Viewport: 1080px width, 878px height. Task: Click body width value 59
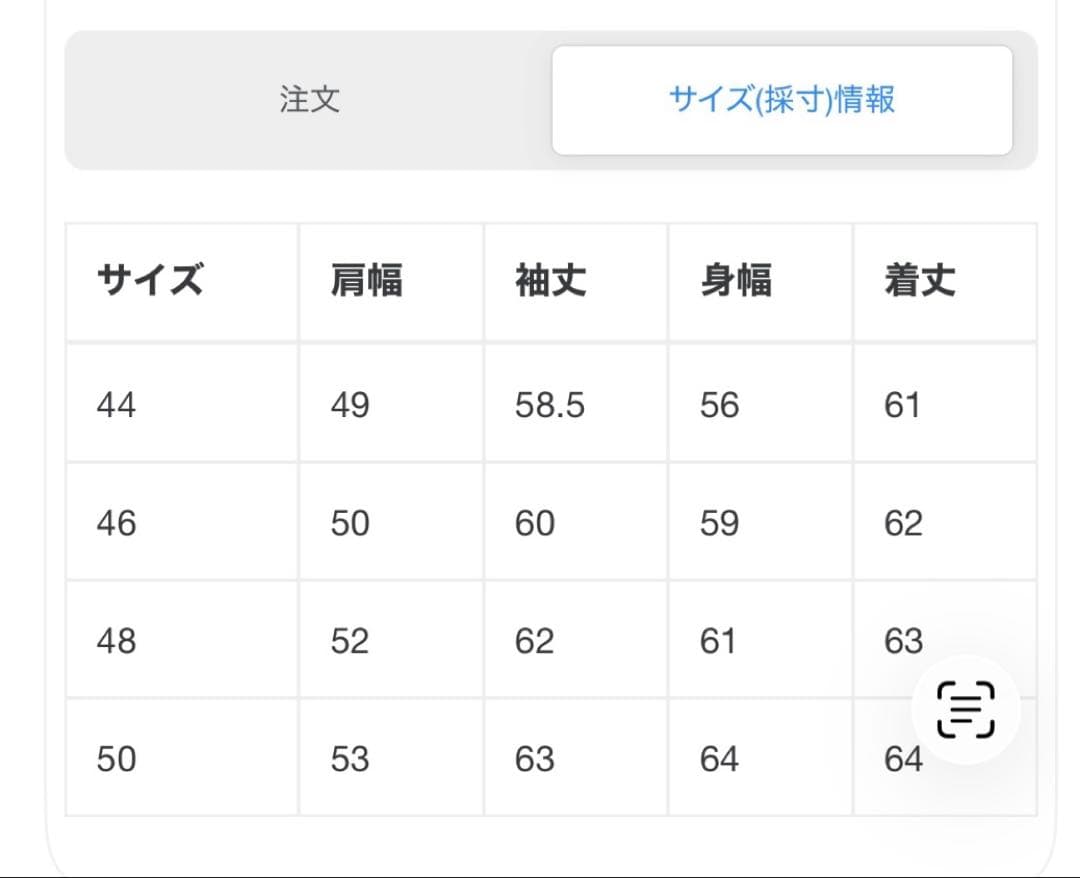pyautogui.click(x=719, y=523)
